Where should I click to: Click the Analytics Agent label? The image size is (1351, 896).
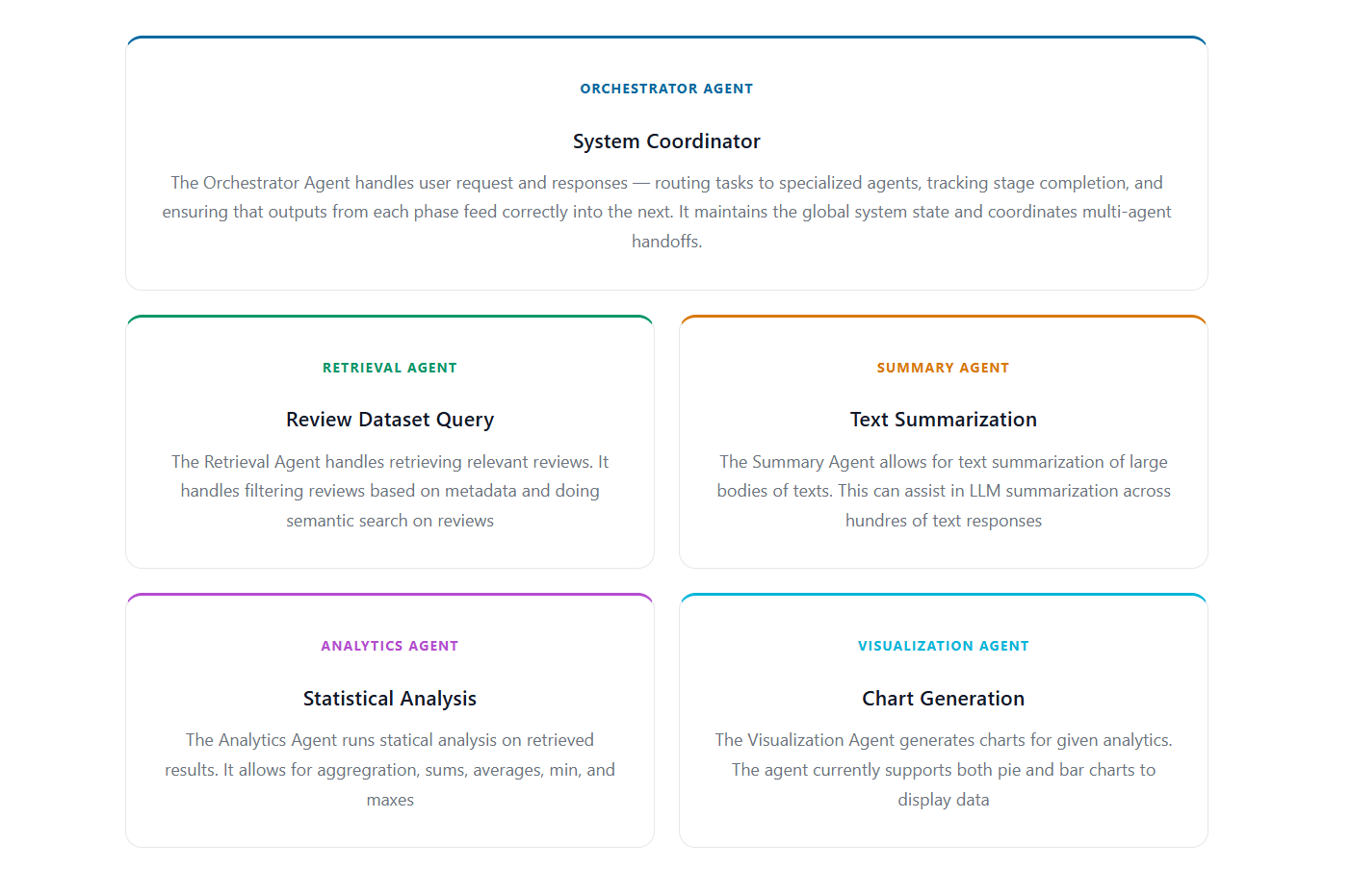coord(390,646)
